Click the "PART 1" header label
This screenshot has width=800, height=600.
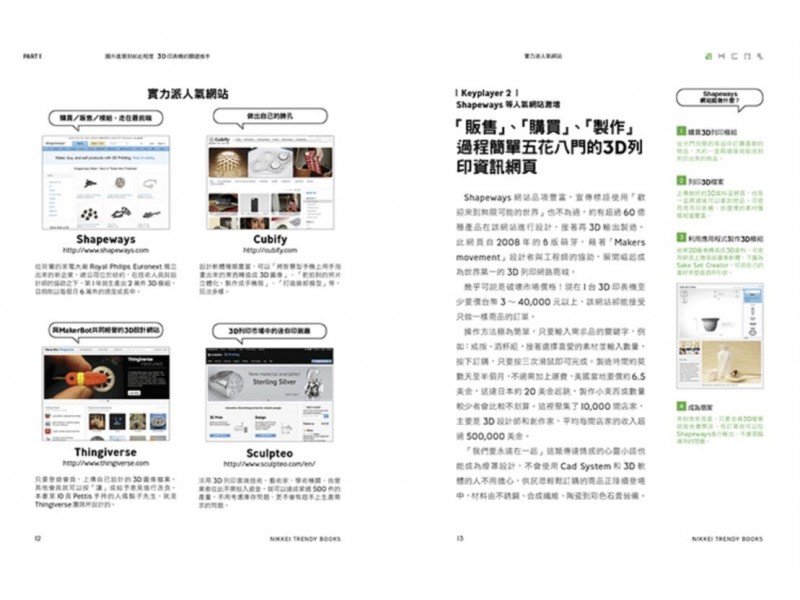click(33, 56)
